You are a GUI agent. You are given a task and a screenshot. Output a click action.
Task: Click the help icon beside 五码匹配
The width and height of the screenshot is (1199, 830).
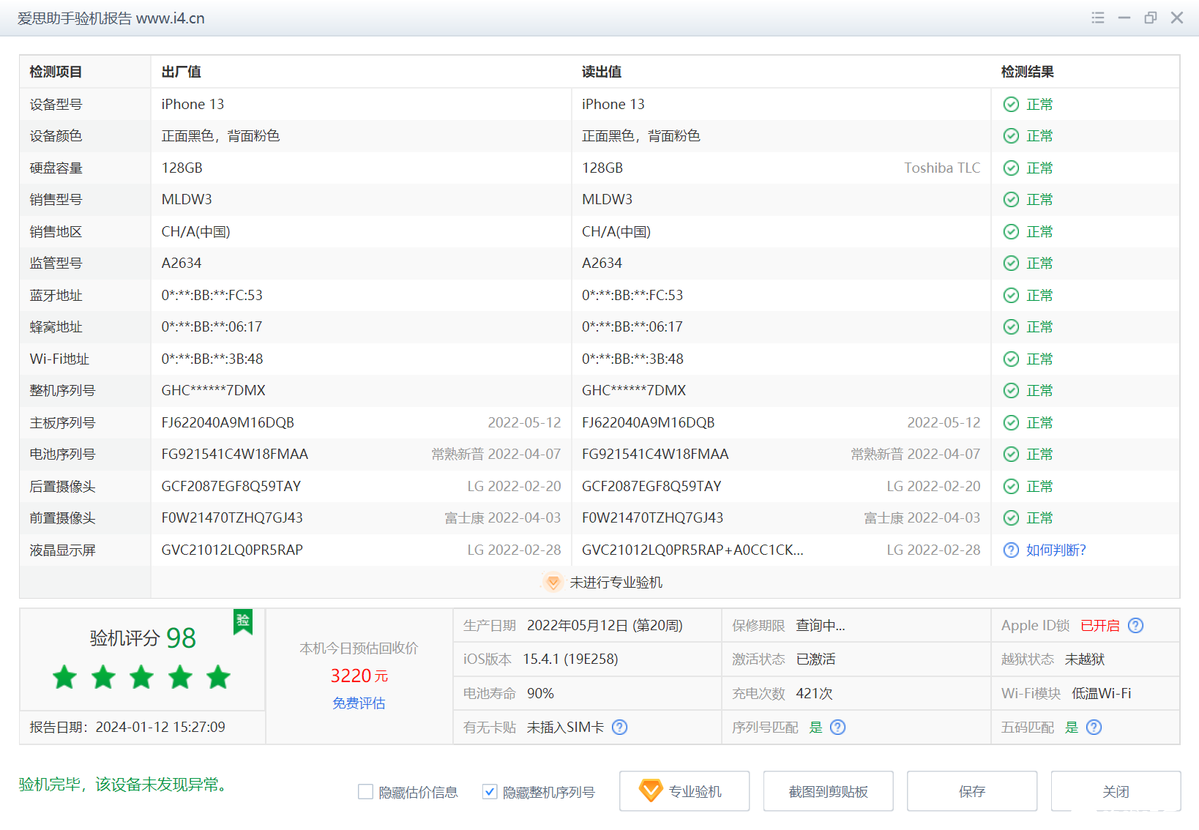point(1094,727)
